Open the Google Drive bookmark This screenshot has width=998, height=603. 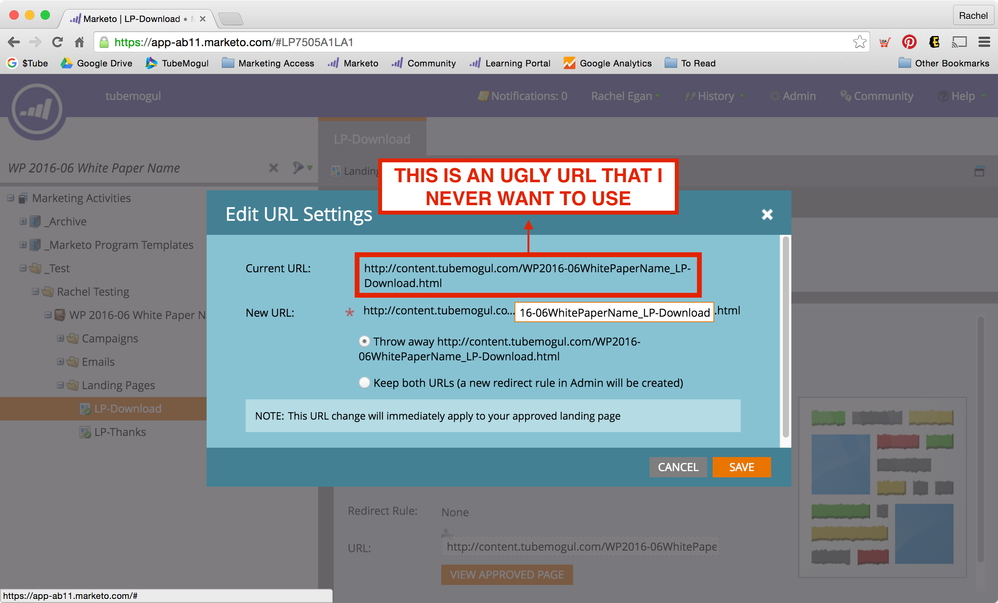tap(97, 63)
